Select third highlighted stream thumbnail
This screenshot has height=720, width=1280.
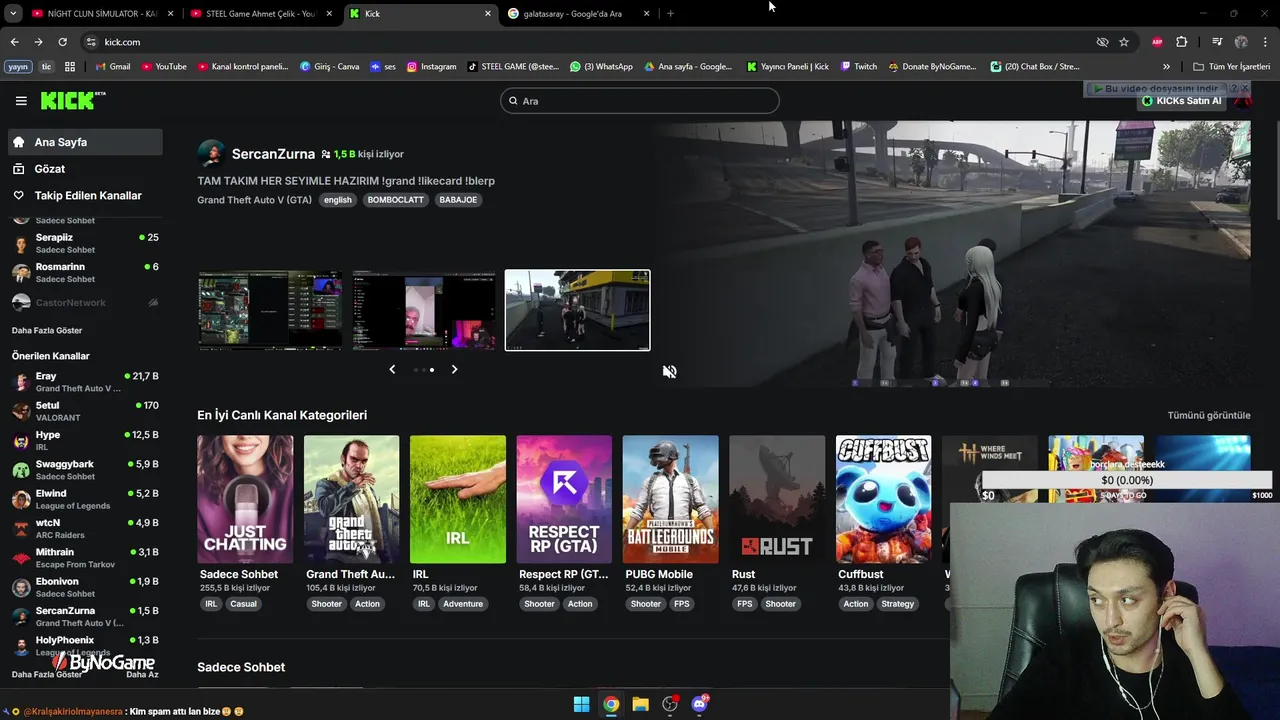577,310
